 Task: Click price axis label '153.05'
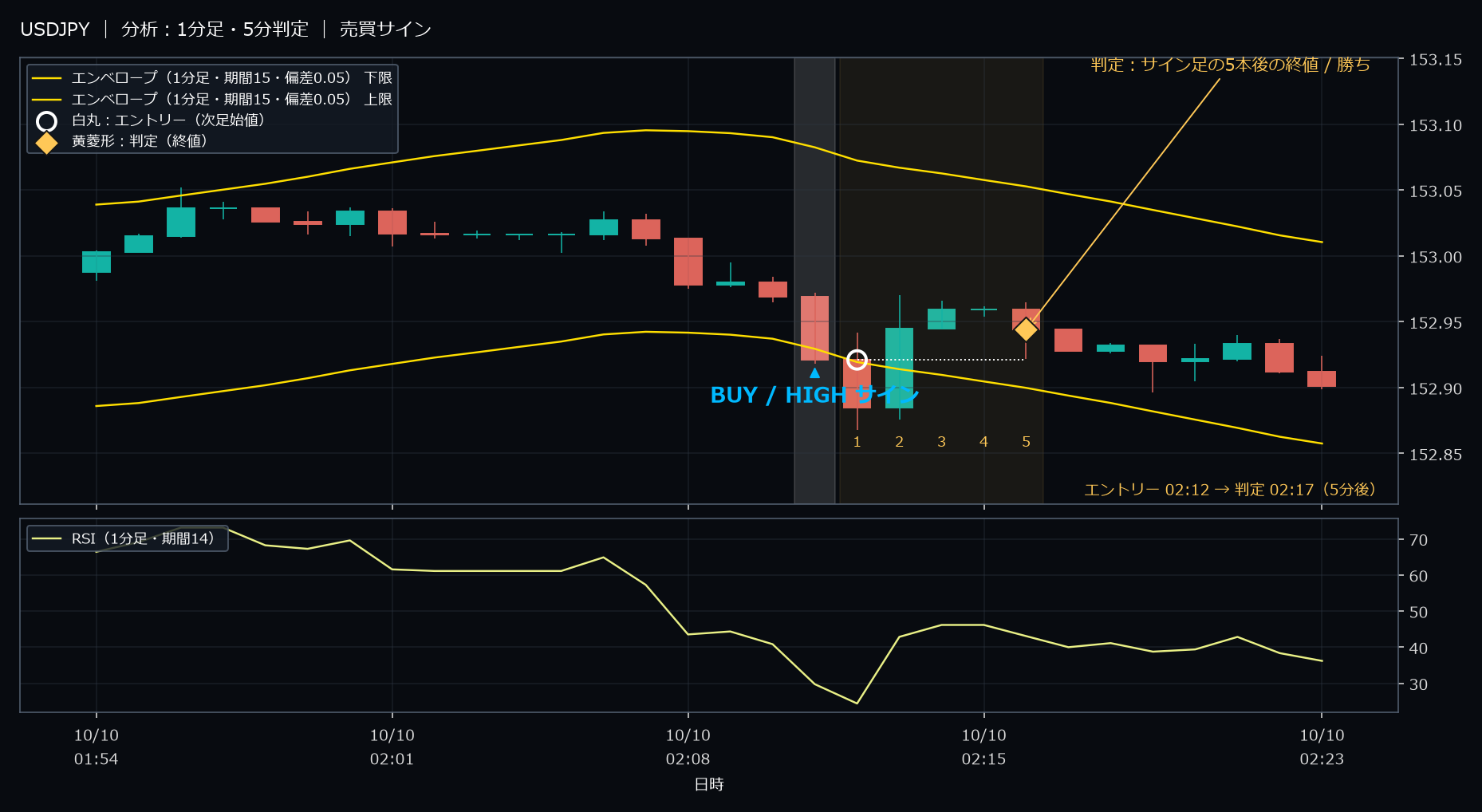click(1436, 191)
